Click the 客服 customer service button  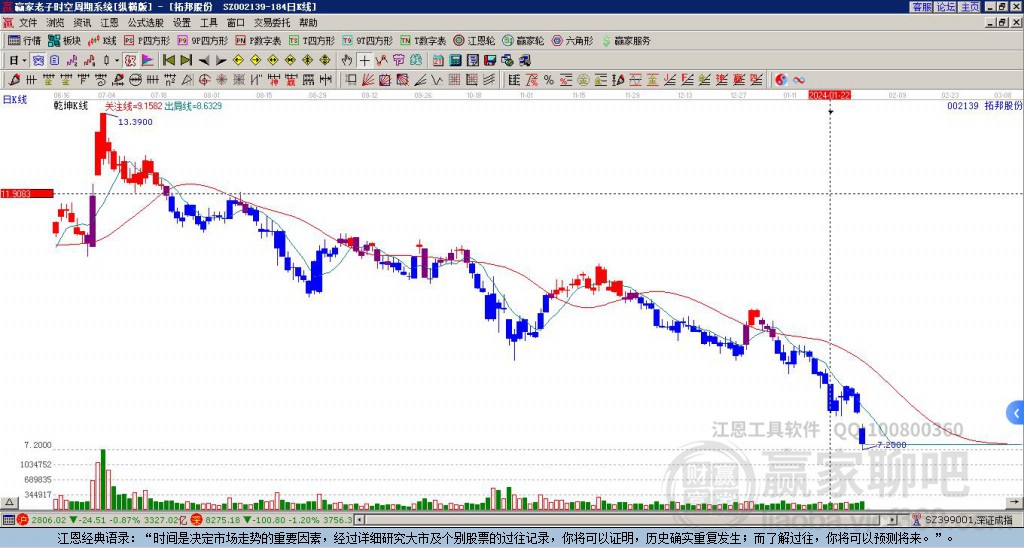pyautogui.click(x=921, y=7)
